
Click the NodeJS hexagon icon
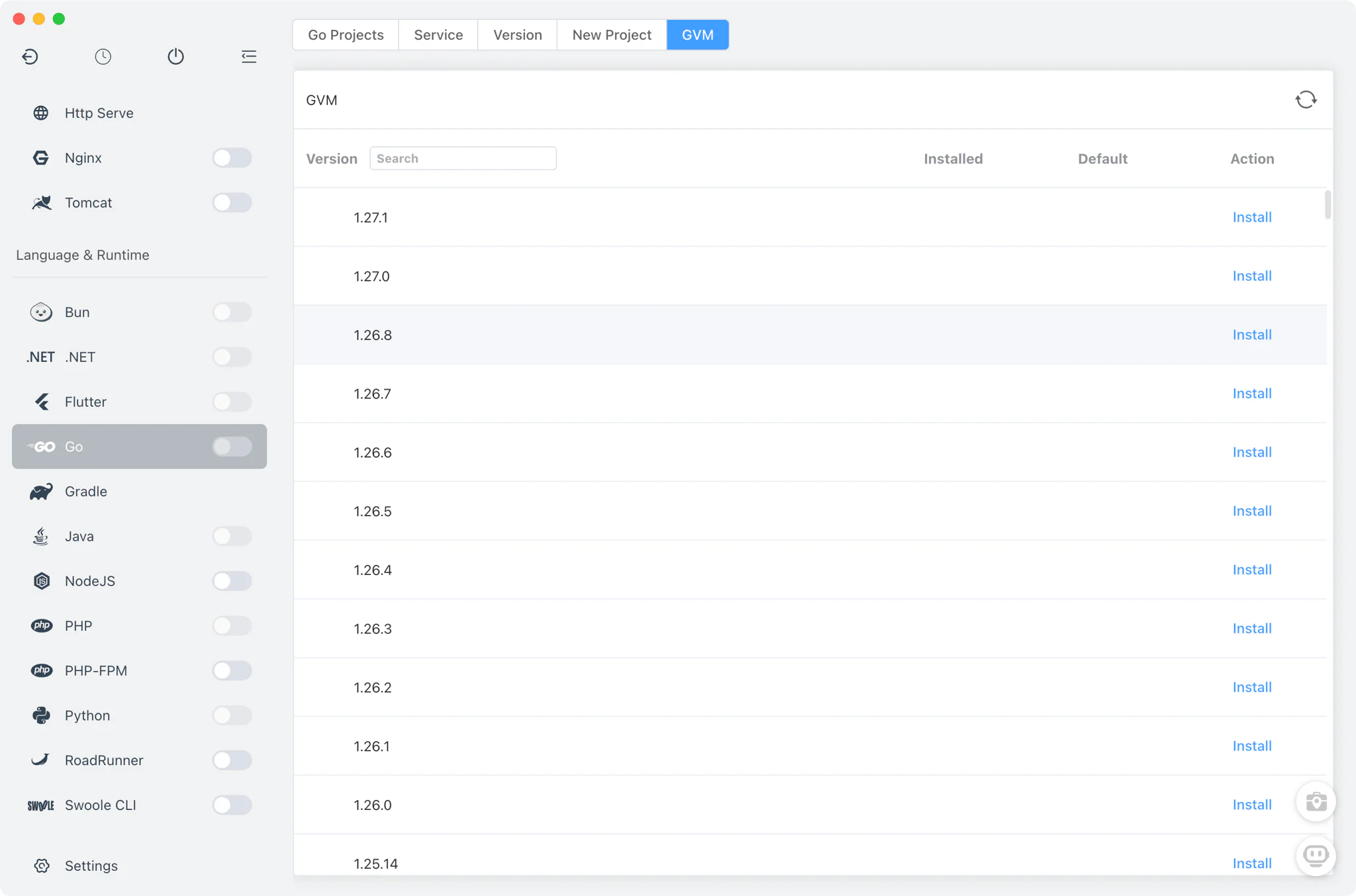[41, 581]
